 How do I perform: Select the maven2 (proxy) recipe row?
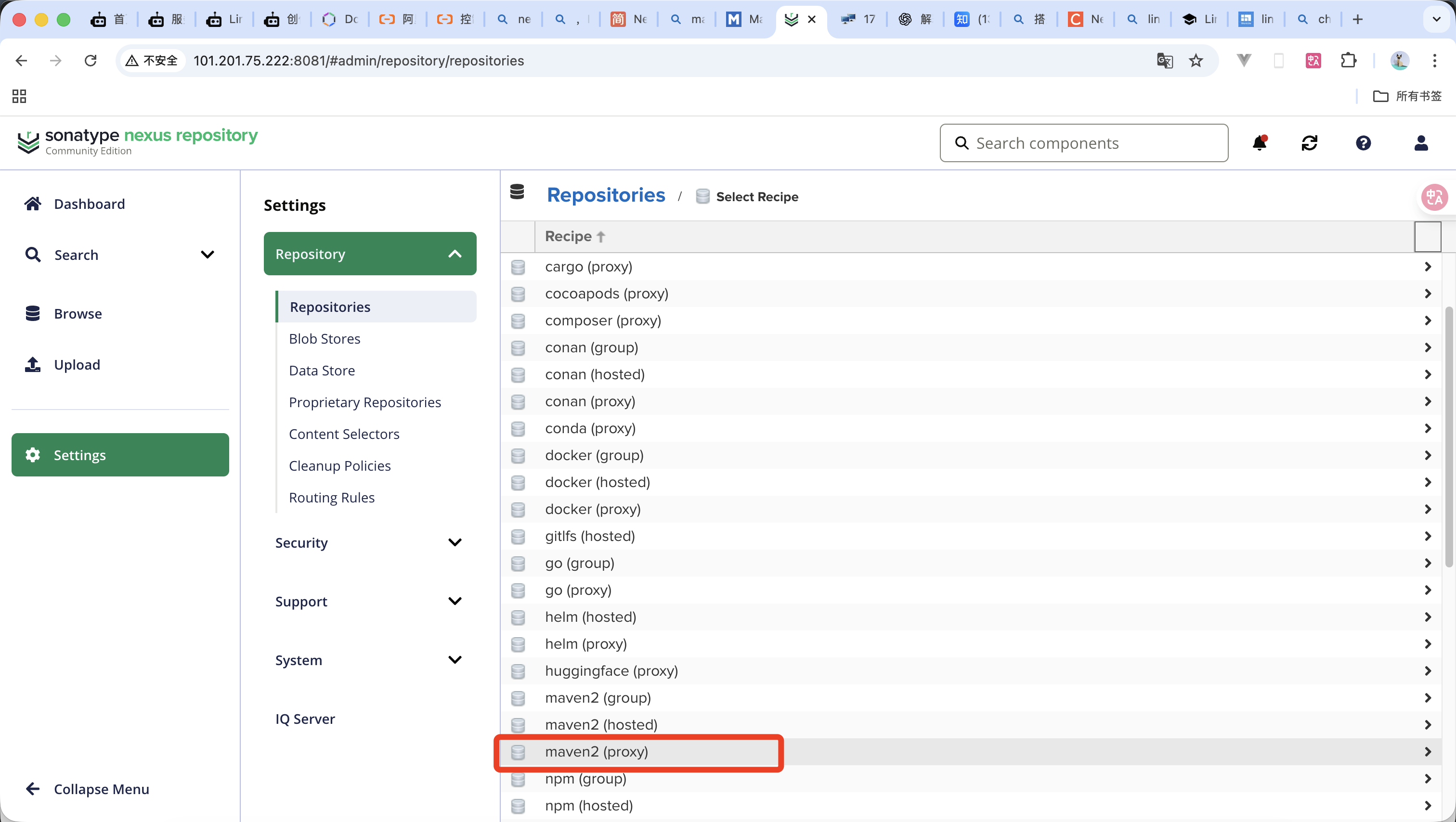pyautogui.click(x=596, y=752)
